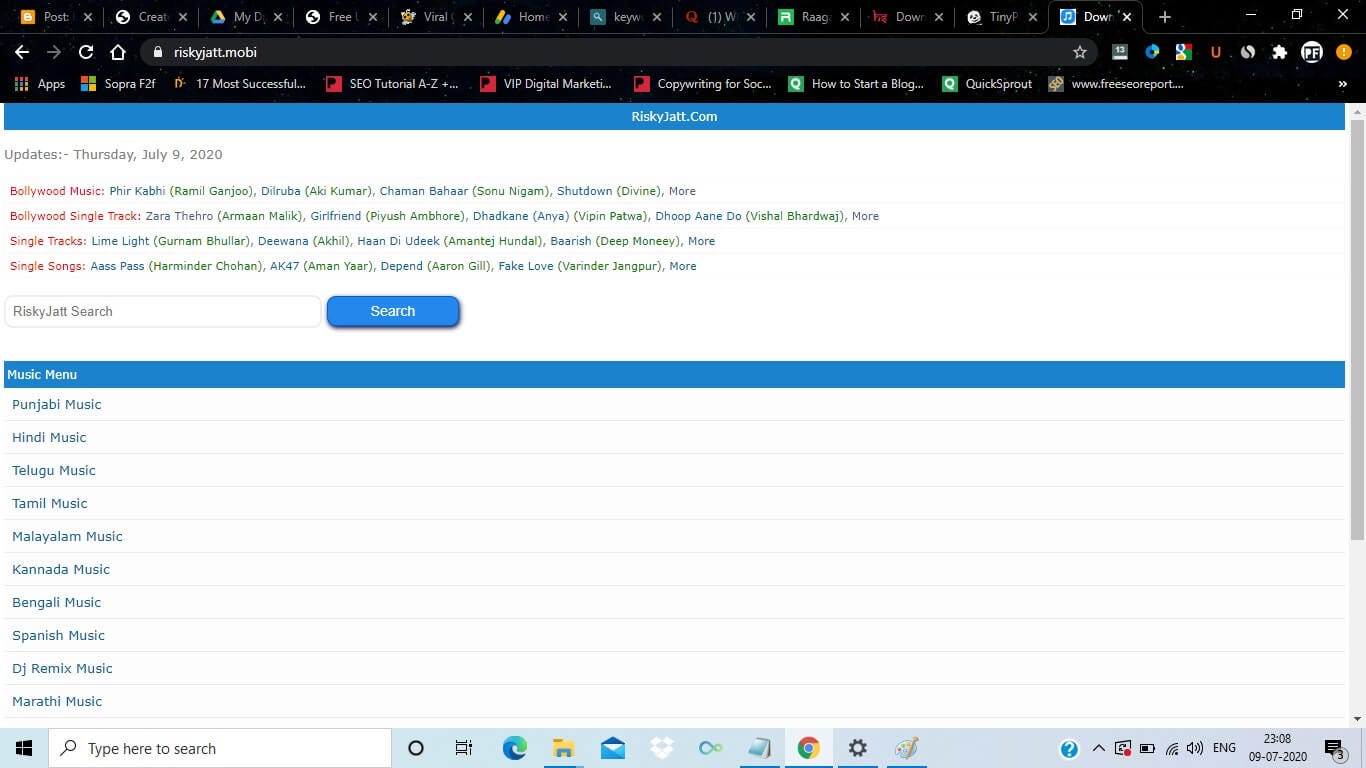Click the PF profile avatar icon

[x=1312, y=52]
